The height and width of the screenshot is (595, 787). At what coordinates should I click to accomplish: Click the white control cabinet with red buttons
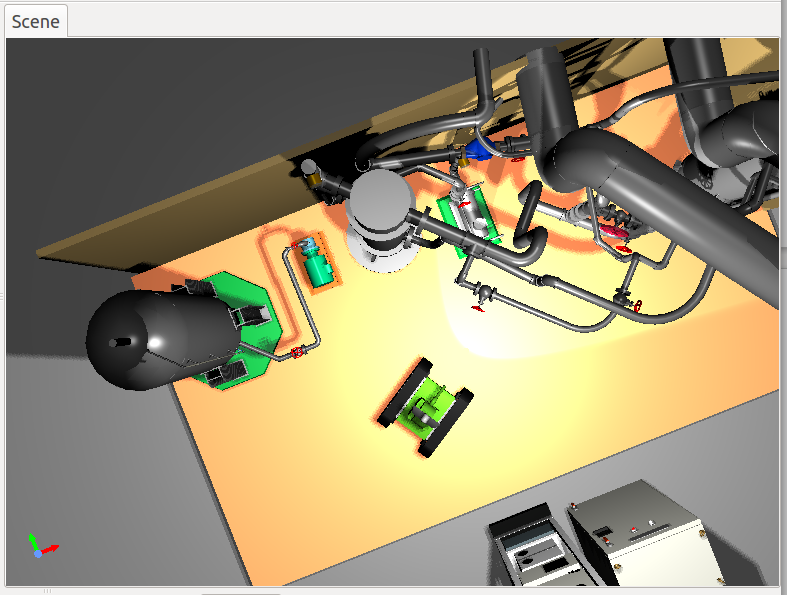point(645,535)
